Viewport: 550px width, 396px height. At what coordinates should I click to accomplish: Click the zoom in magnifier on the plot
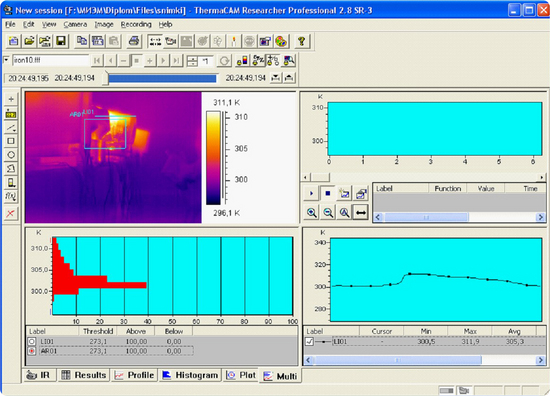[312, 213]
